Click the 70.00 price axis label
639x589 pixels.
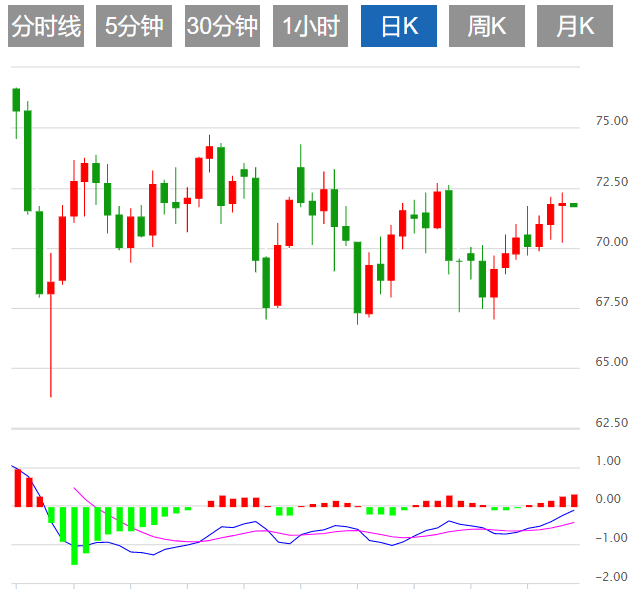pyautogui.click(x=611, y=242)
